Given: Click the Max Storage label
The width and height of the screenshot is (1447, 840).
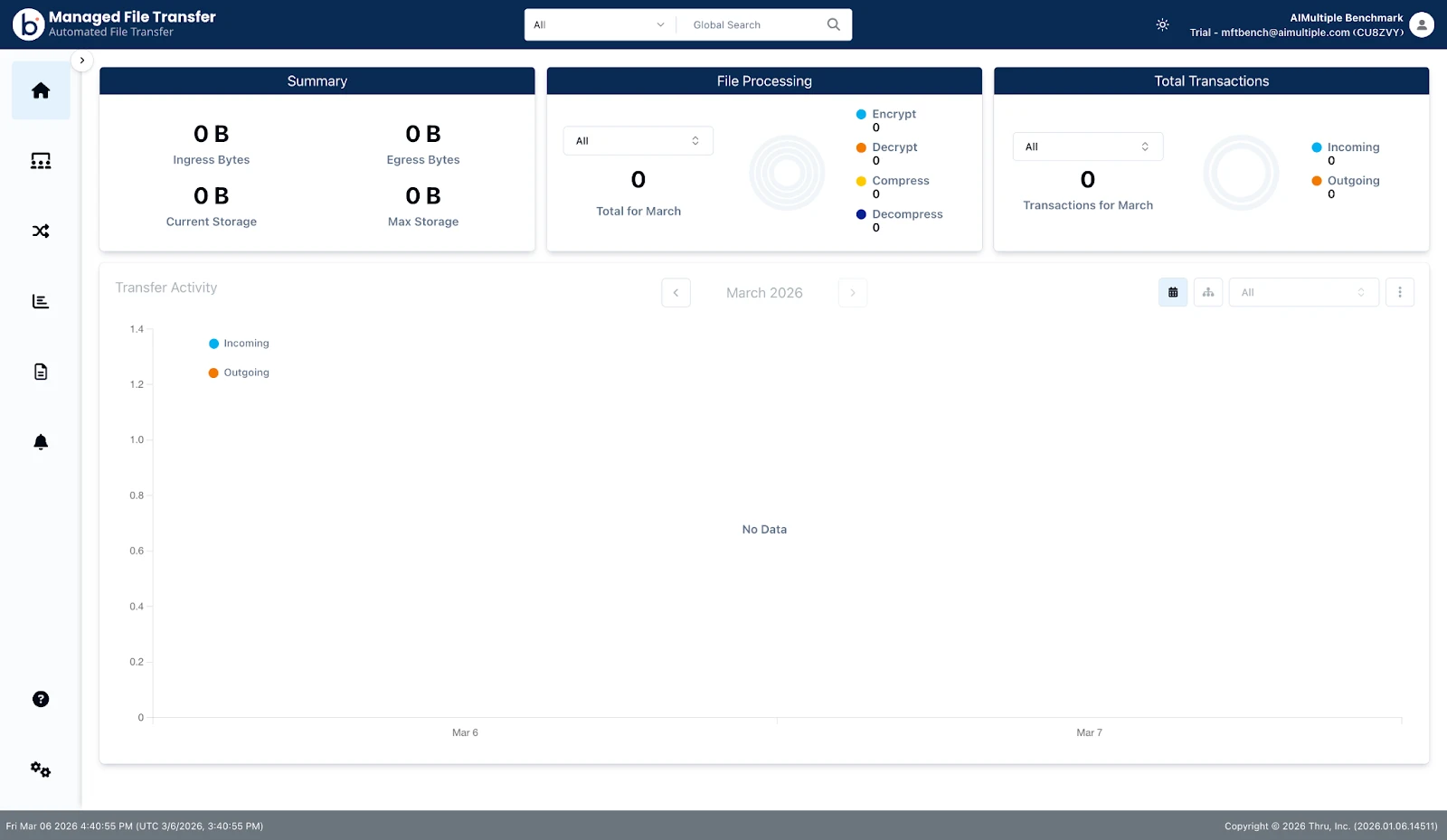Looking at the screenshot, I should pos(423,222).
